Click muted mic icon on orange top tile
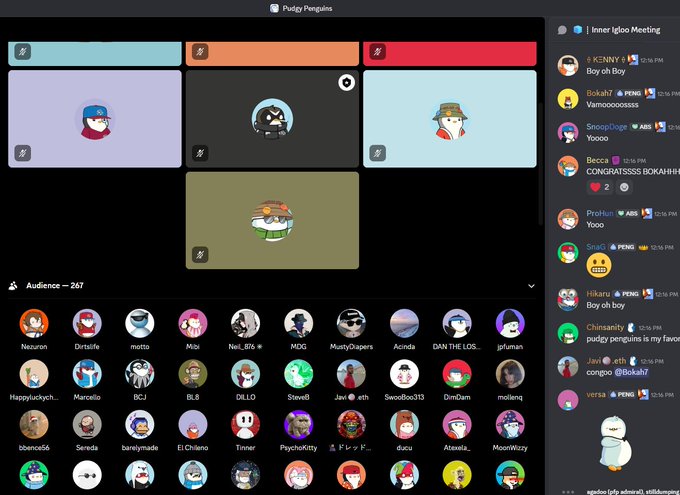Viewport: 680px width, 495px height. point(200,52)
